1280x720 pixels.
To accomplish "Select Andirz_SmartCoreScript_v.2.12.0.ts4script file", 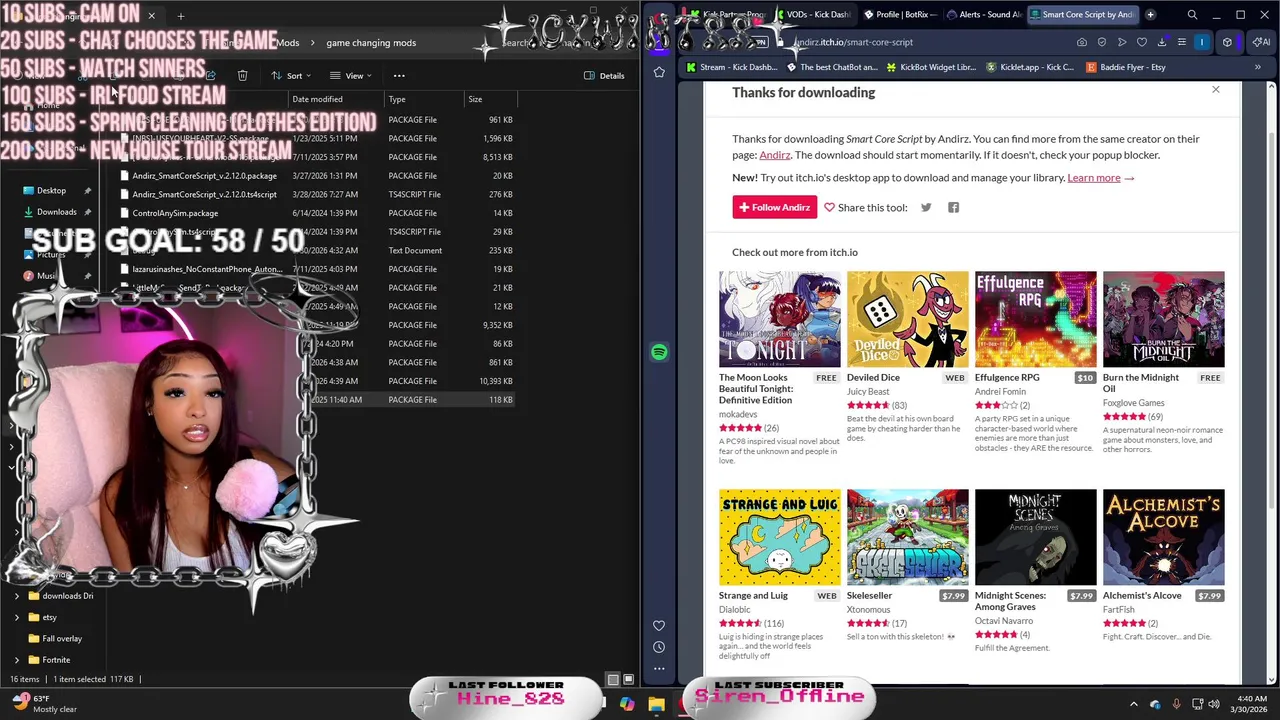I will pos(316,194).
